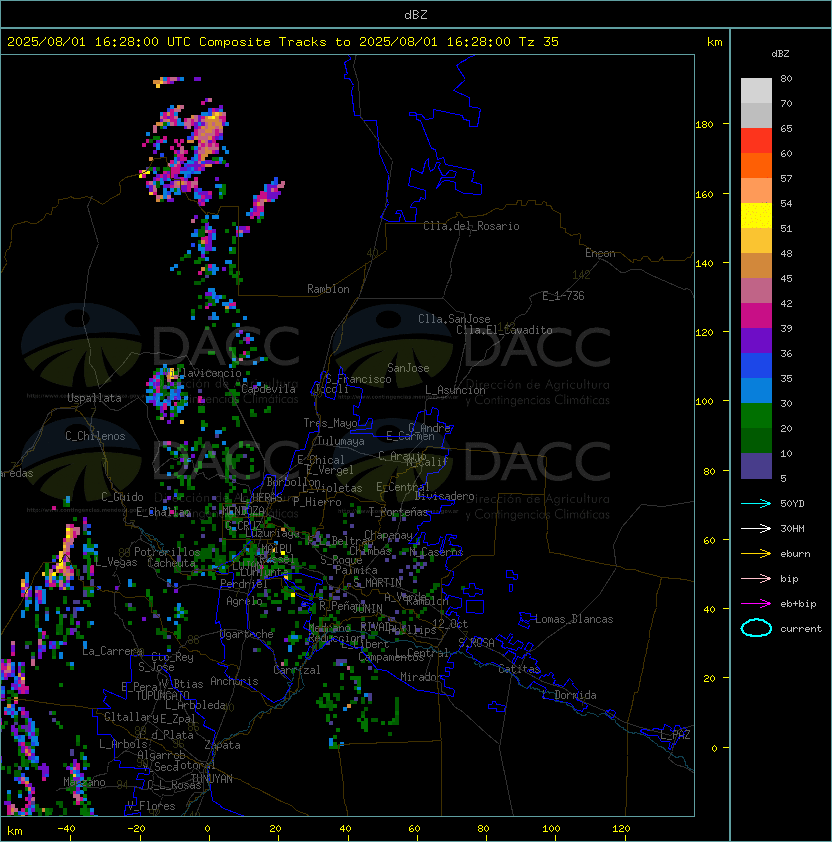Click the 'Encon' map label
Screen dimensions: 832x842
pos(600,253)
